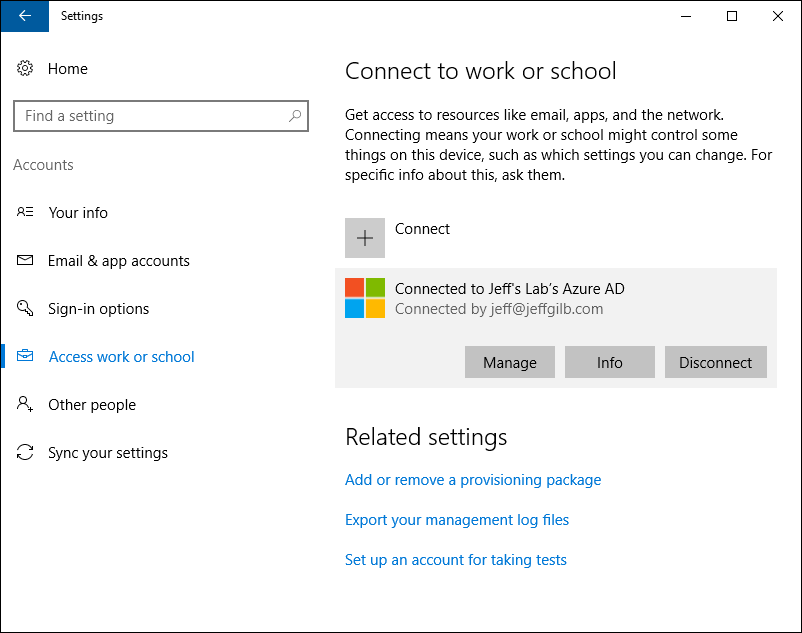The width and height of the screenshot is (802, 633).
Task: Click the search magnifier icon
Action: 295,116
